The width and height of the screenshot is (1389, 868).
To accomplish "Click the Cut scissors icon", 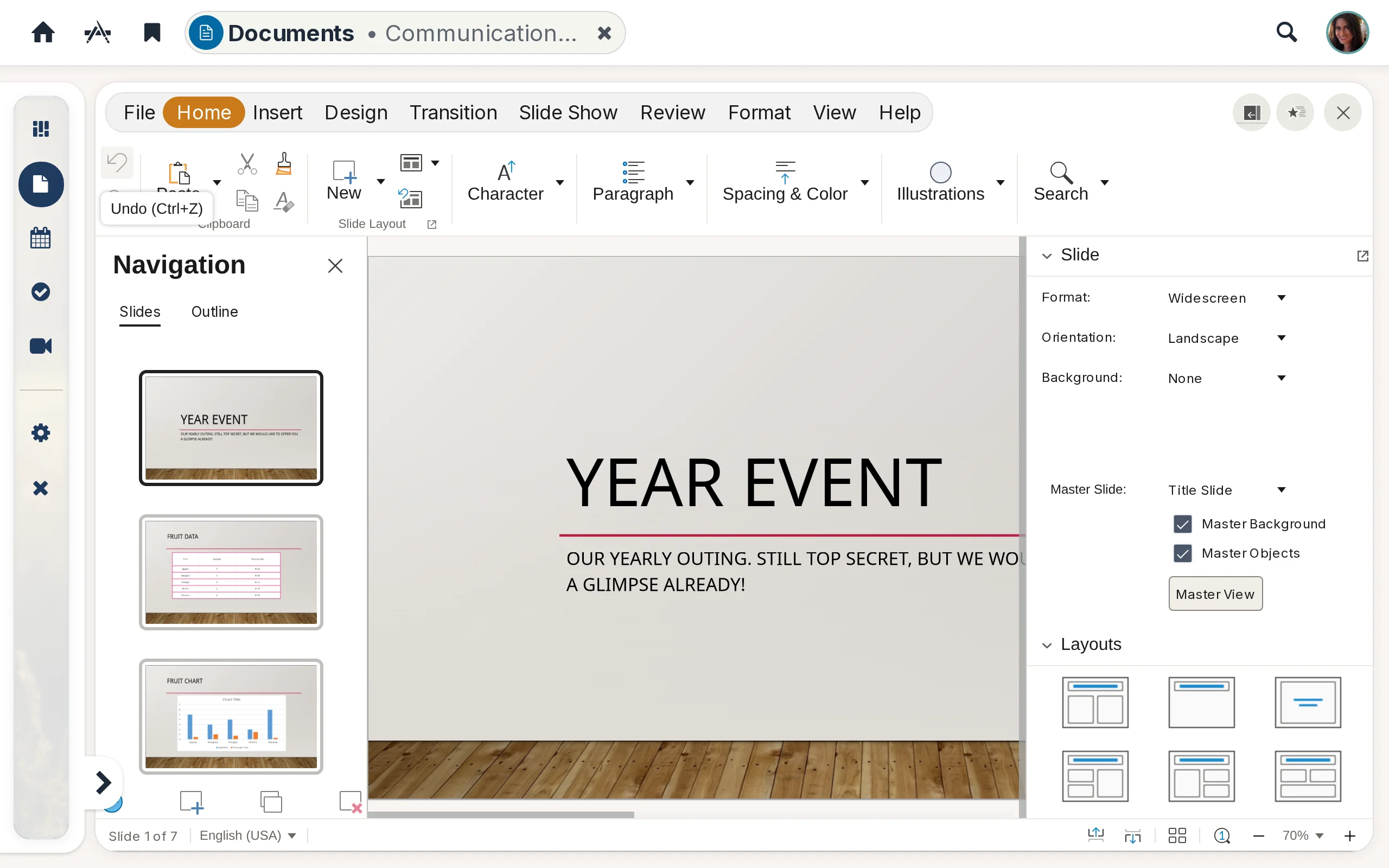I will click(x=247, y=164).
